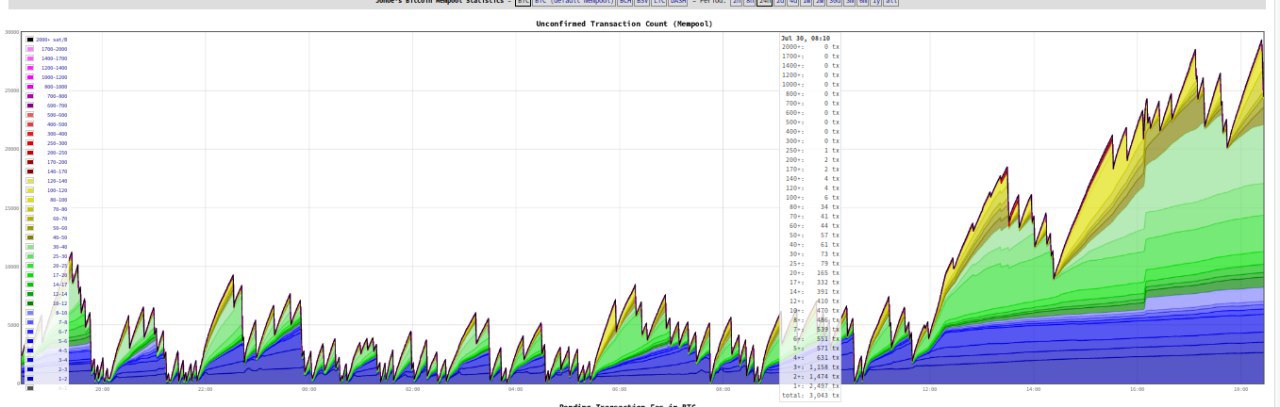This screenshot has width=1280, height=407.
Task: Click the '16:00' x-axis time label
Action: pyautogui.click(x=1136, y=388)
